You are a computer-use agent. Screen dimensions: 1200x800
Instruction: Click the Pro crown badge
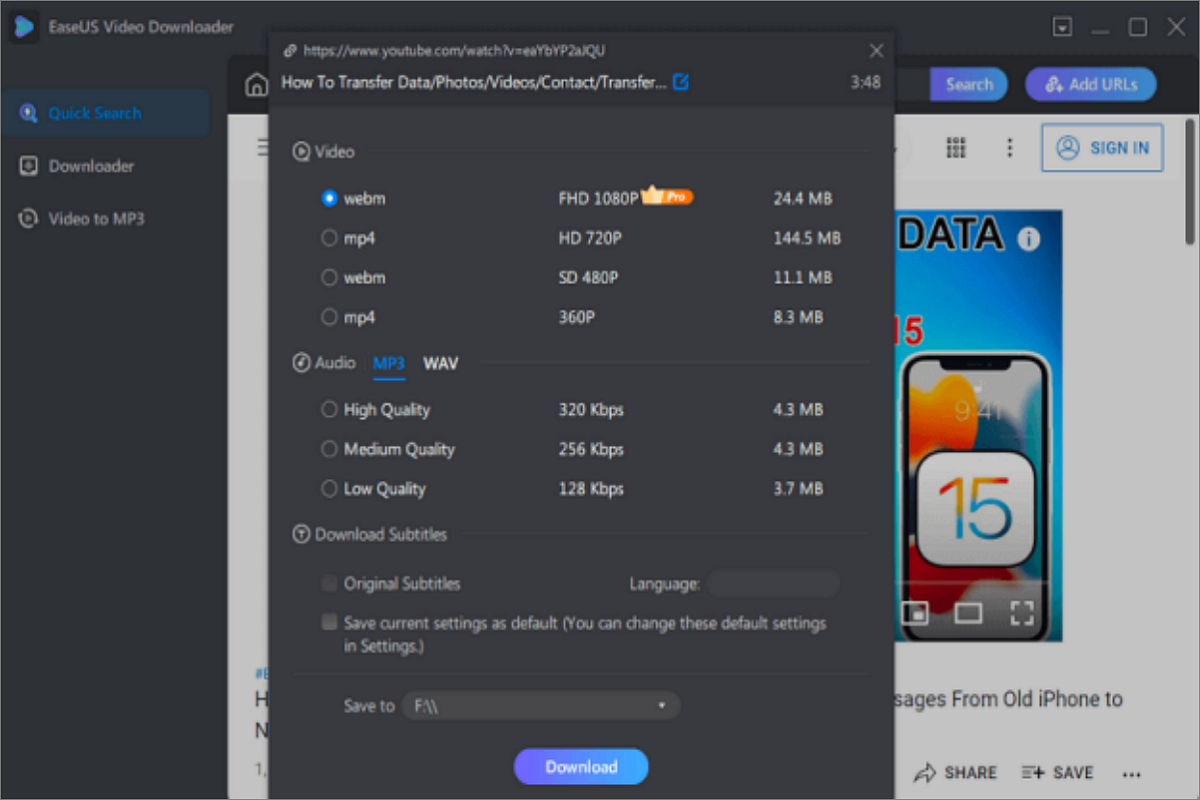[x=667, y=196]
